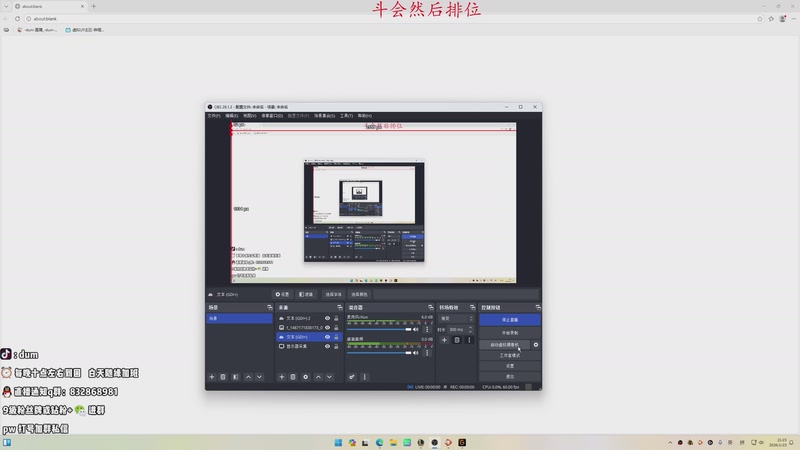
Task: Open the 文件(F) menu
Action: [214, 115]
